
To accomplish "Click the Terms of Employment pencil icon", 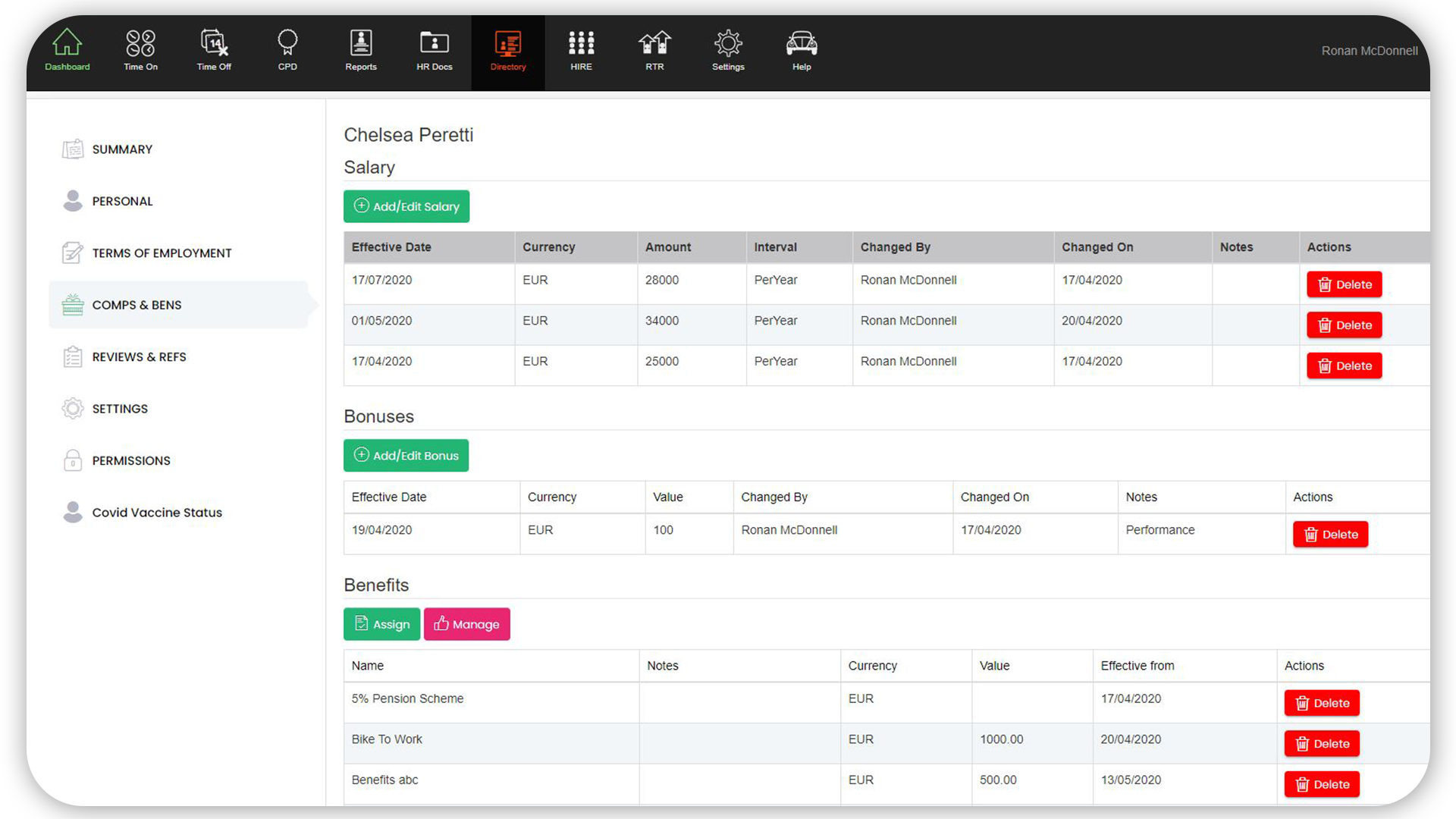I will click(x=73, y=253).
